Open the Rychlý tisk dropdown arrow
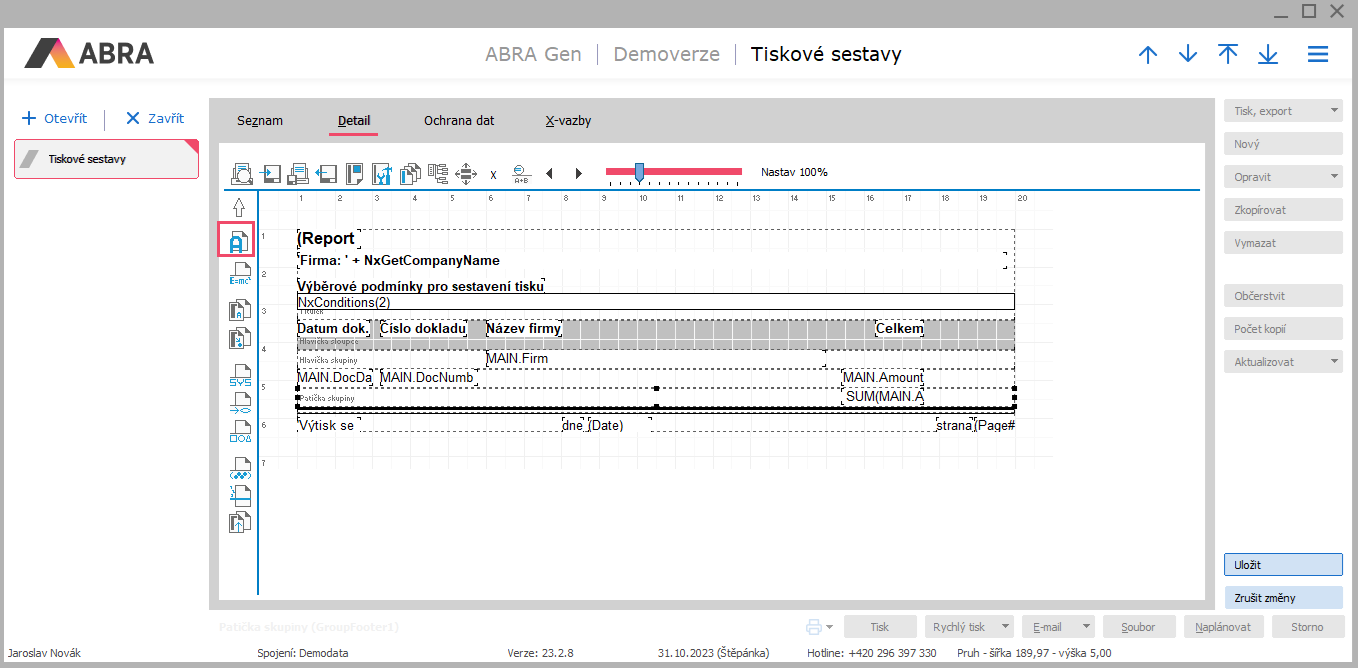The width and height of the screenshot is (1358, 668). (1004, 627)
